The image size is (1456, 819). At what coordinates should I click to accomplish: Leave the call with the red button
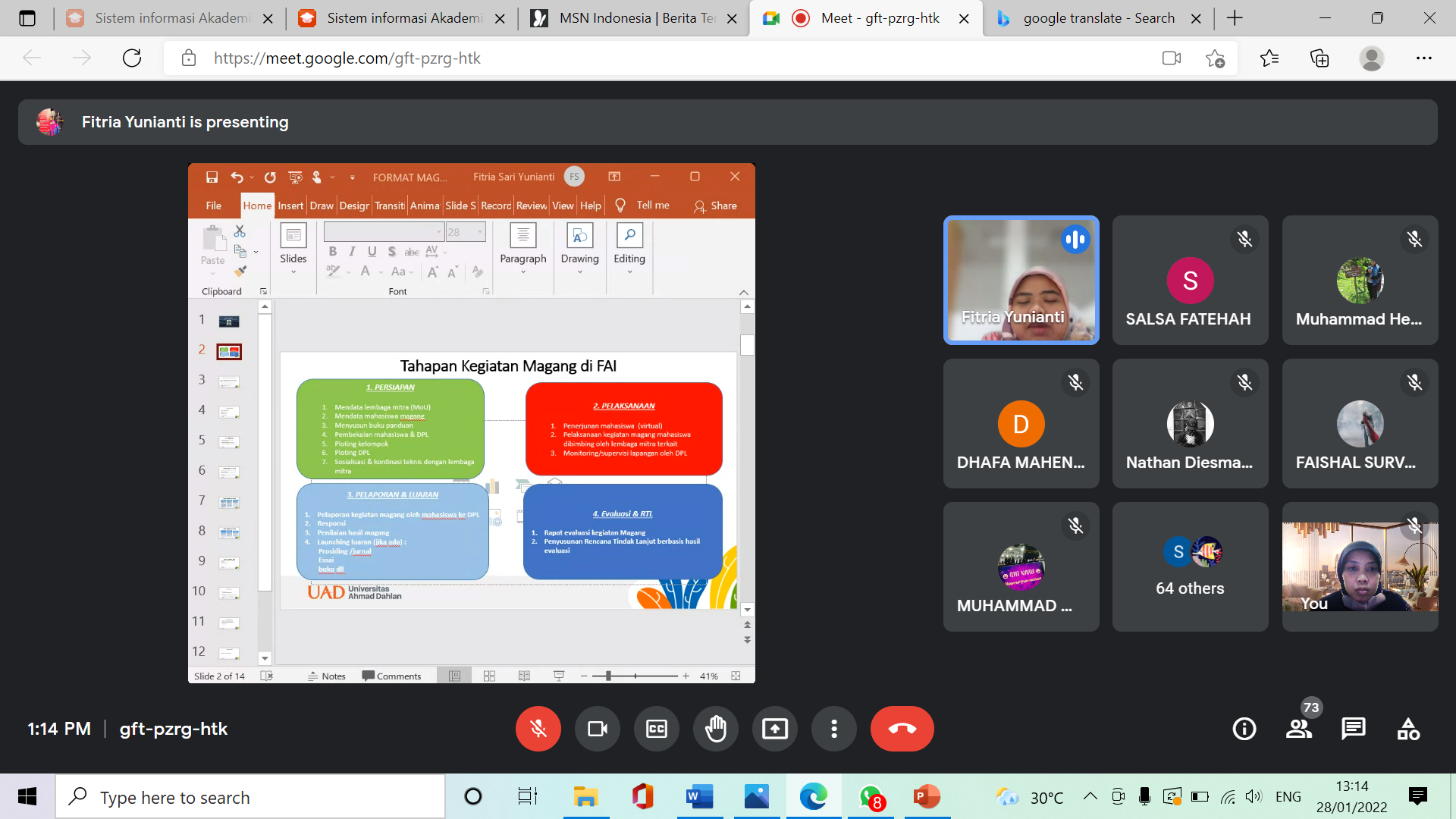[x=902, y=729]
